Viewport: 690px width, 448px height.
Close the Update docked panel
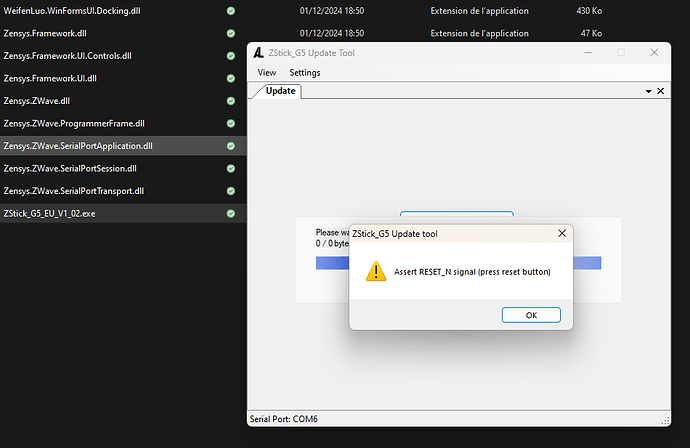coord(661,91)
